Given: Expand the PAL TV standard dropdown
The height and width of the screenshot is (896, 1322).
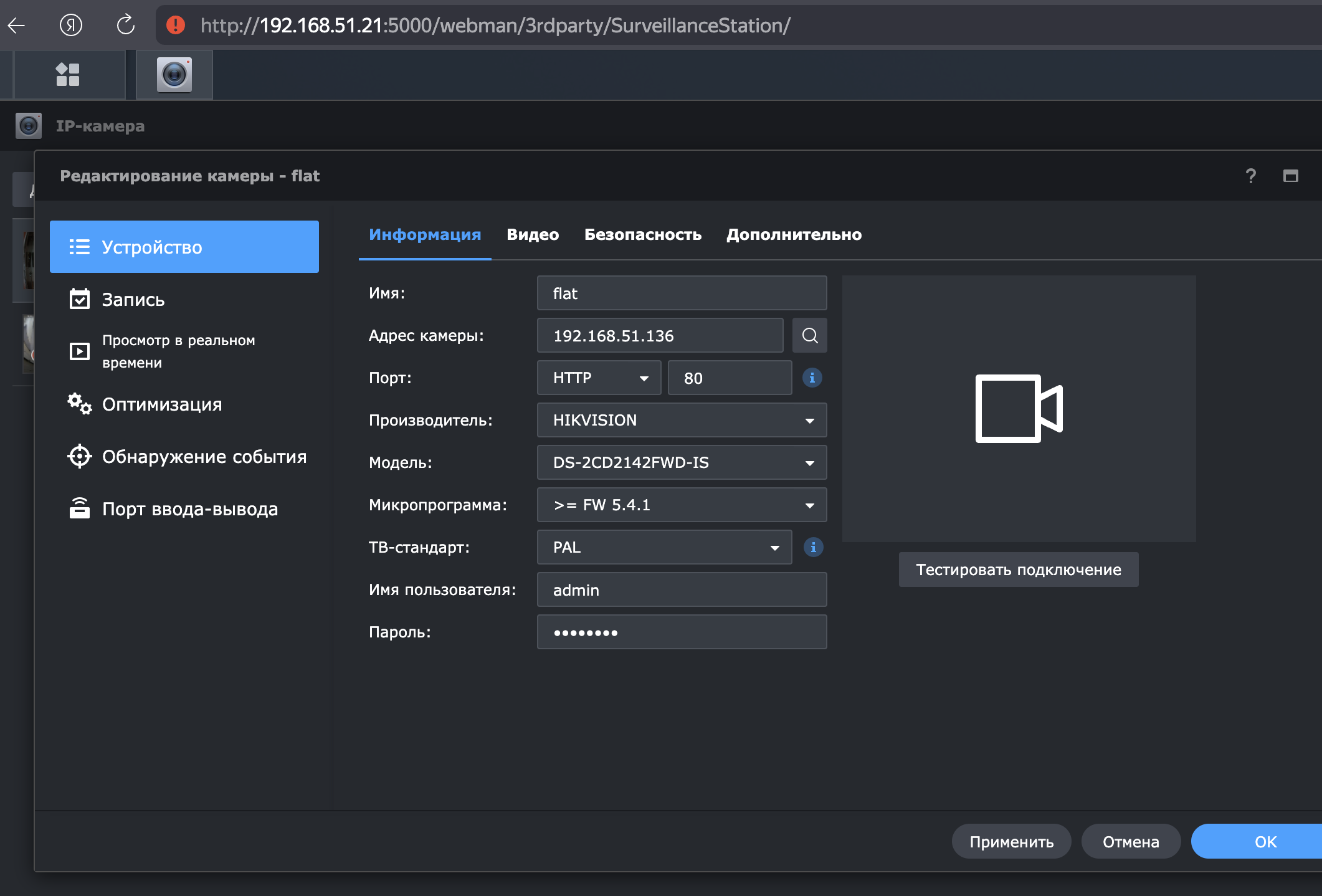Looking at the screenshot, I should tap(664, 547).
